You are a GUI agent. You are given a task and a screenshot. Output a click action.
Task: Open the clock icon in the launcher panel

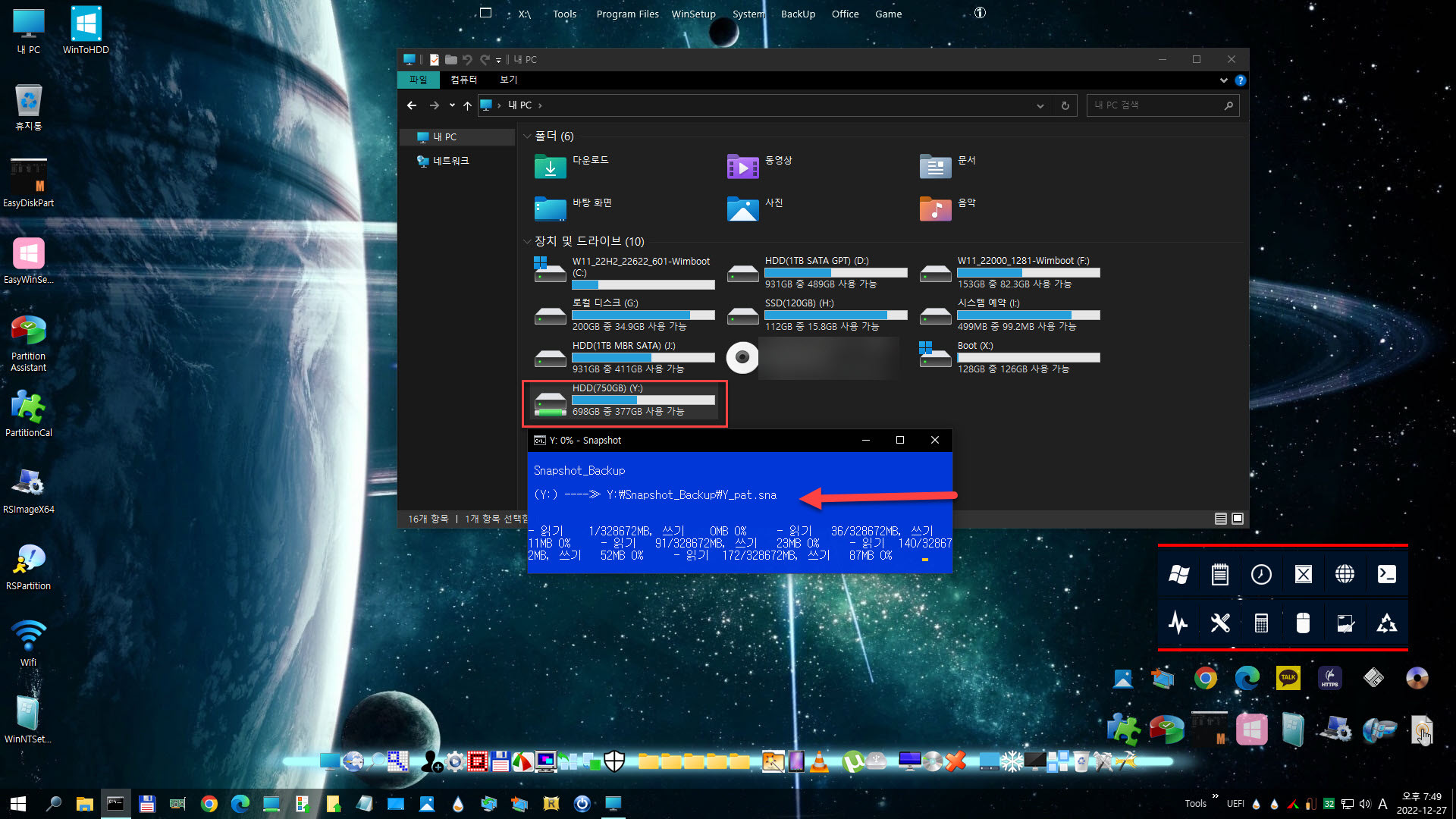pos(1261,574)
